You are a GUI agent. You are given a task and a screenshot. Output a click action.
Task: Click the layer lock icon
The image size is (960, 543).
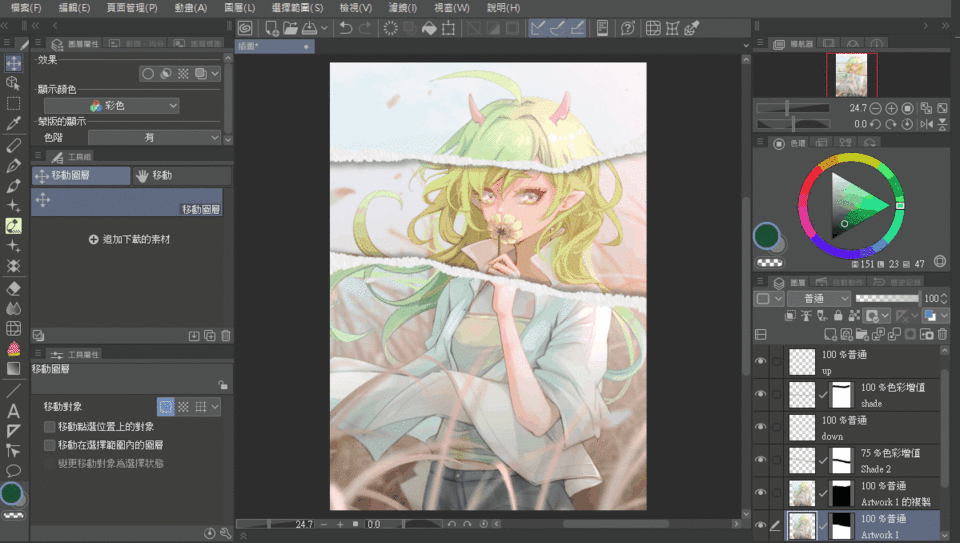[x=838, y=316]
